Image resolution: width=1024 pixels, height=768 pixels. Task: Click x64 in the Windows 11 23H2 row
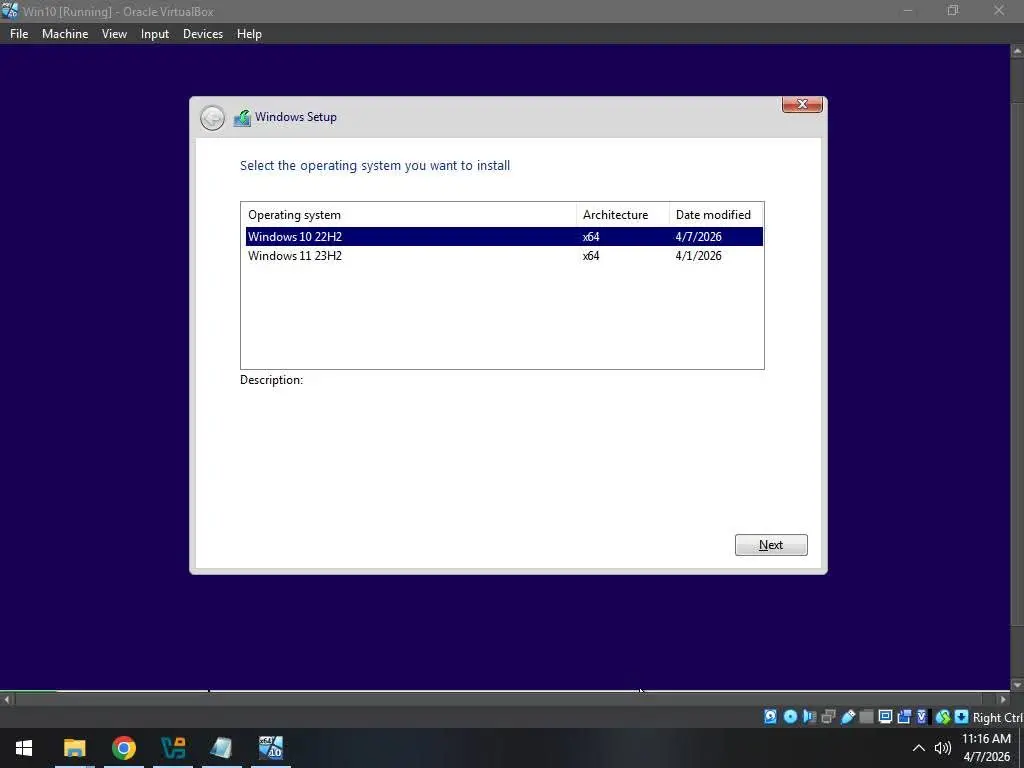tap(591, 256)
